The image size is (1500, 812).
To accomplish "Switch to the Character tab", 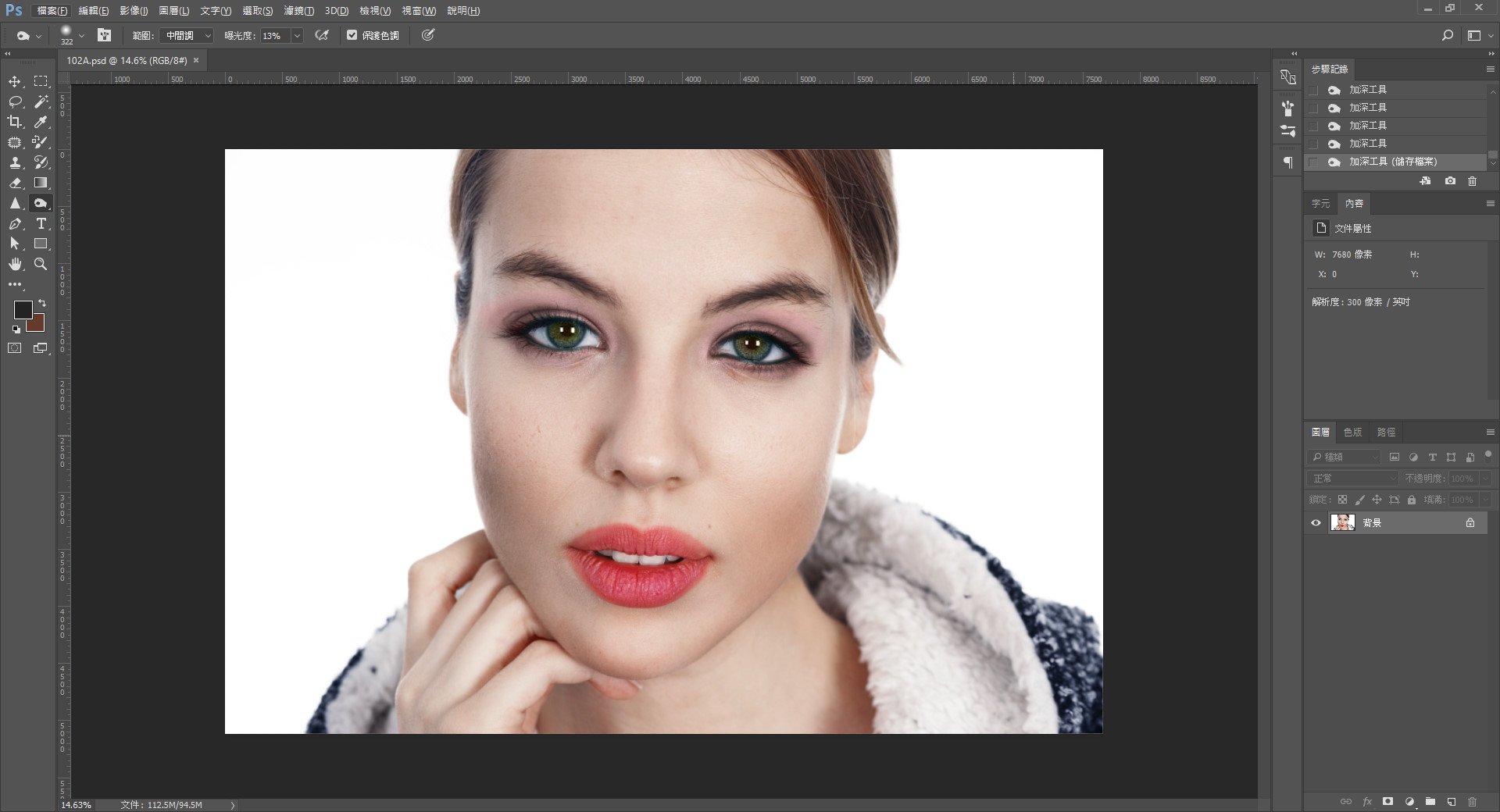I will (1320, 203).
